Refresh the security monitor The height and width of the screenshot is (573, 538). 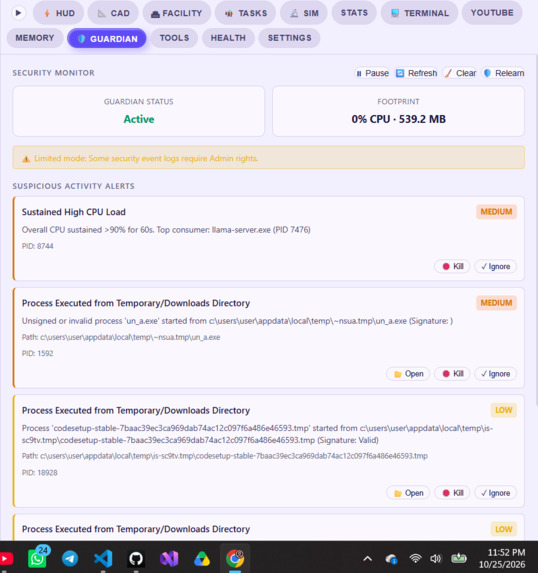pos(416,73)
